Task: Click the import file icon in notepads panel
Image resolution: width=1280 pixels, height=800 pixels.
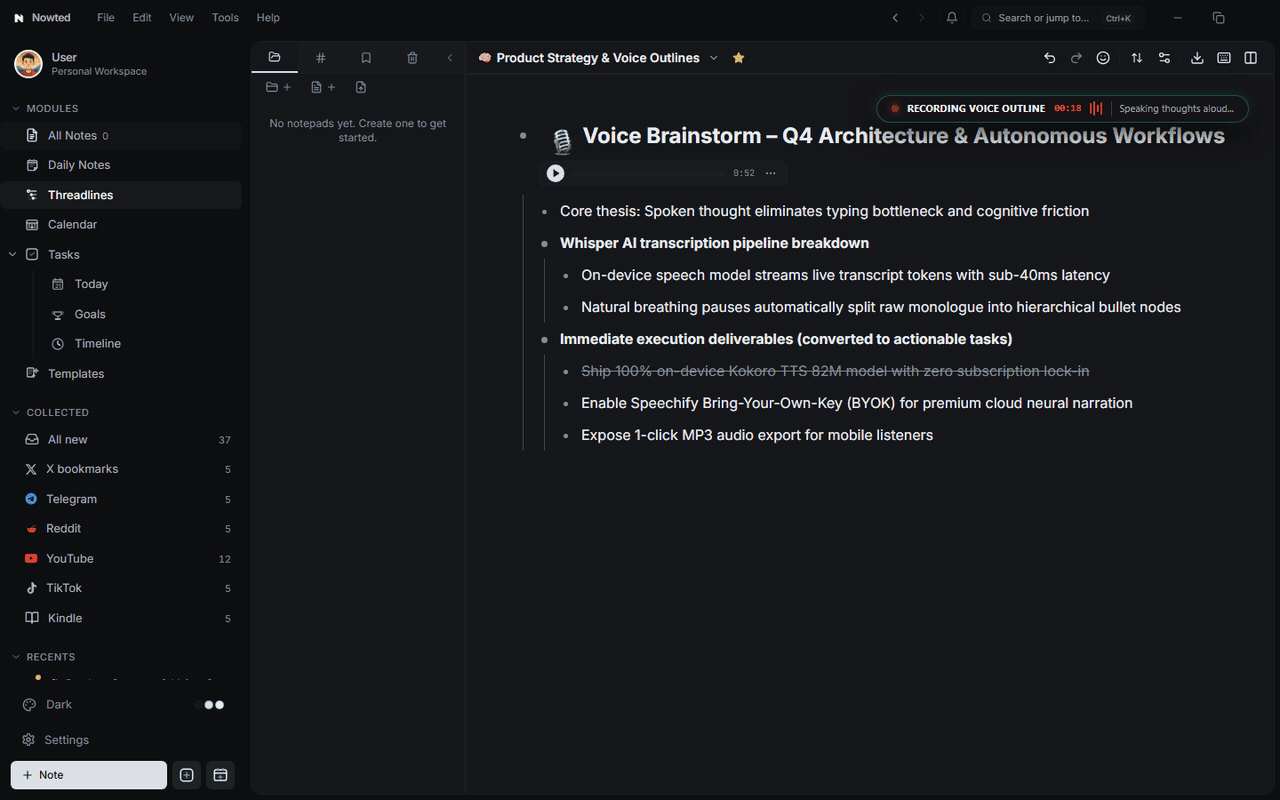Action: pos(361,88)
